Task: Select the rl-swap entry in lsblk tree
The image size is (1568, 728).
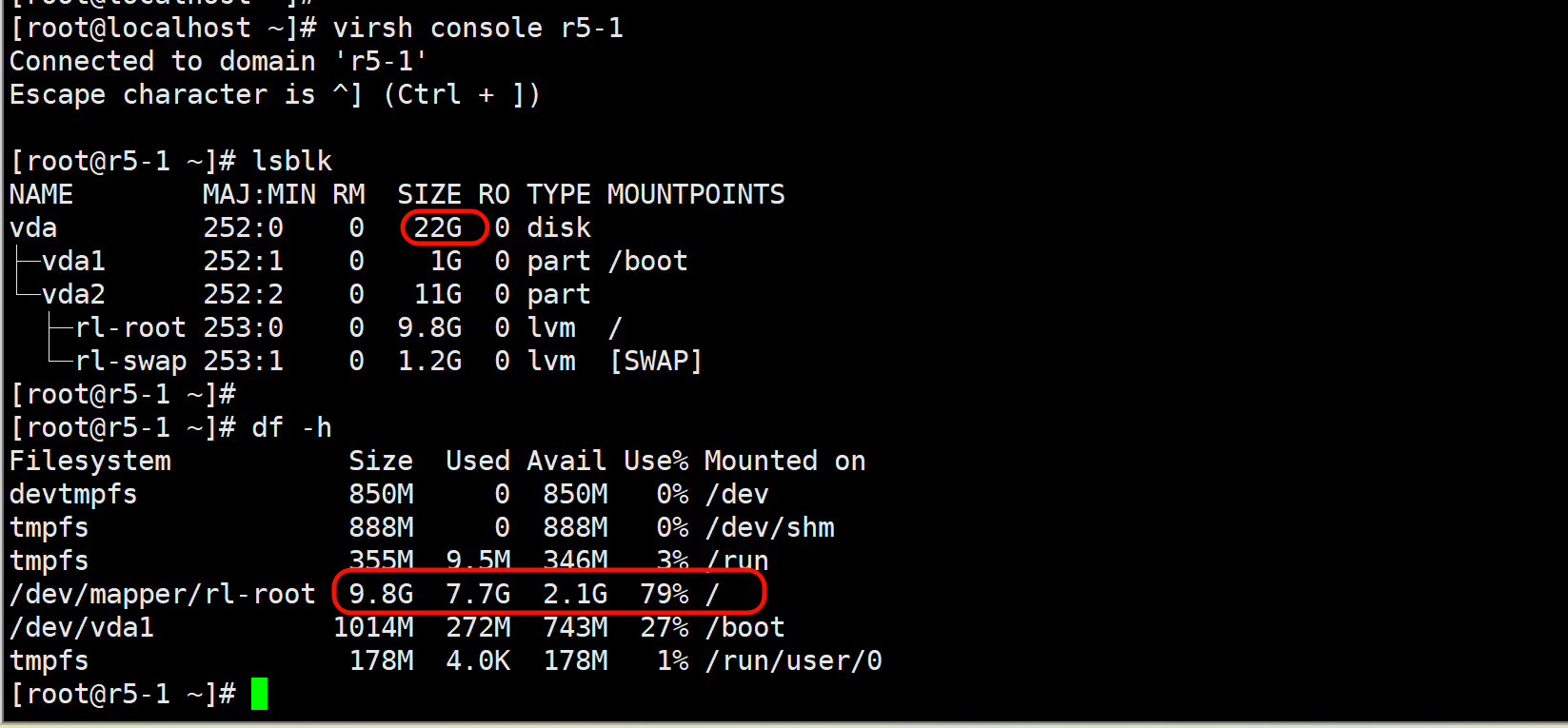Action: coord(130,362)
